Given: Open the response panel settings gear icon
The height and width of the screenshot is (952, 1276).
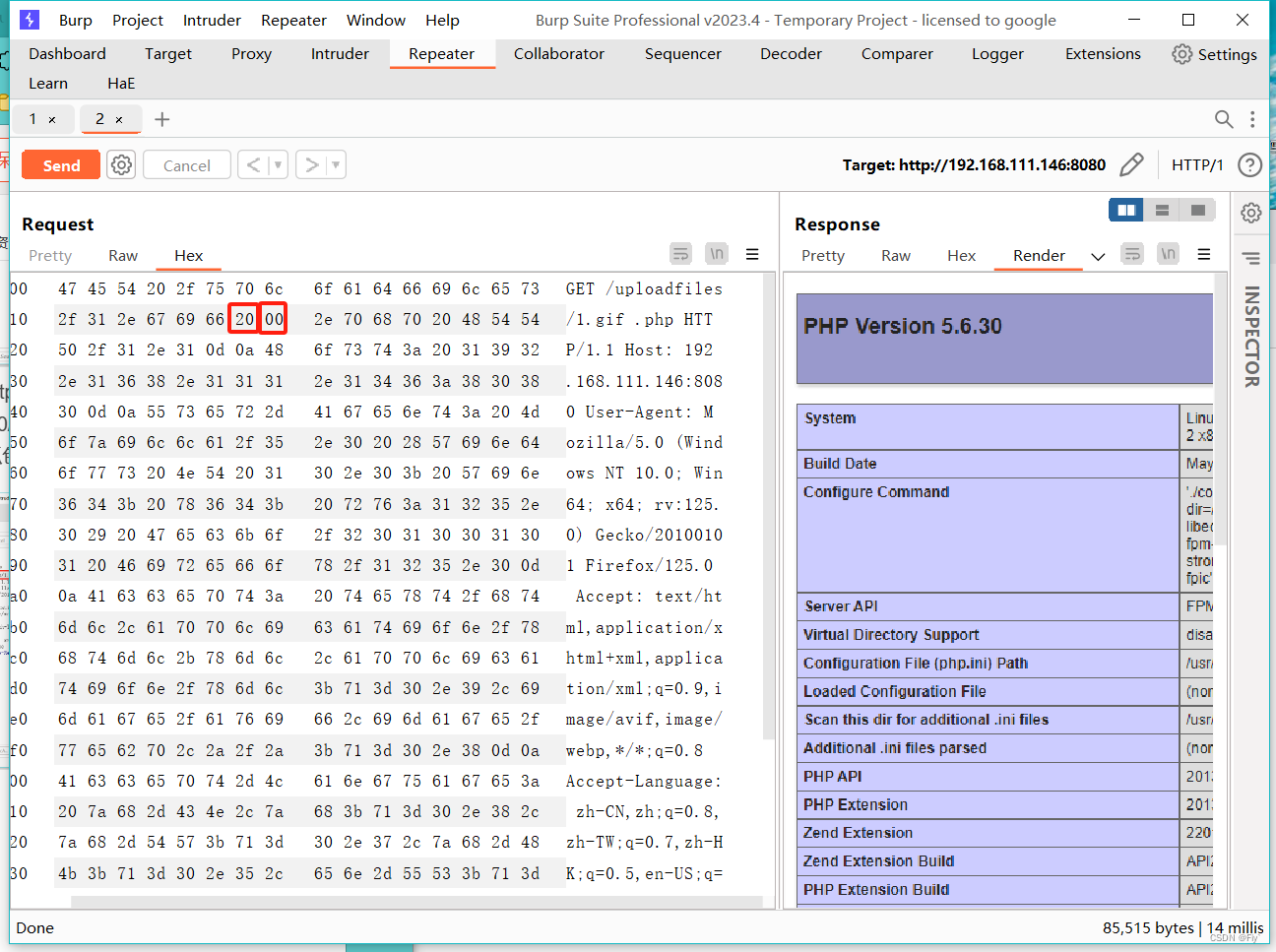Looking at the screenshot, I should click(x=1250, y=212).
